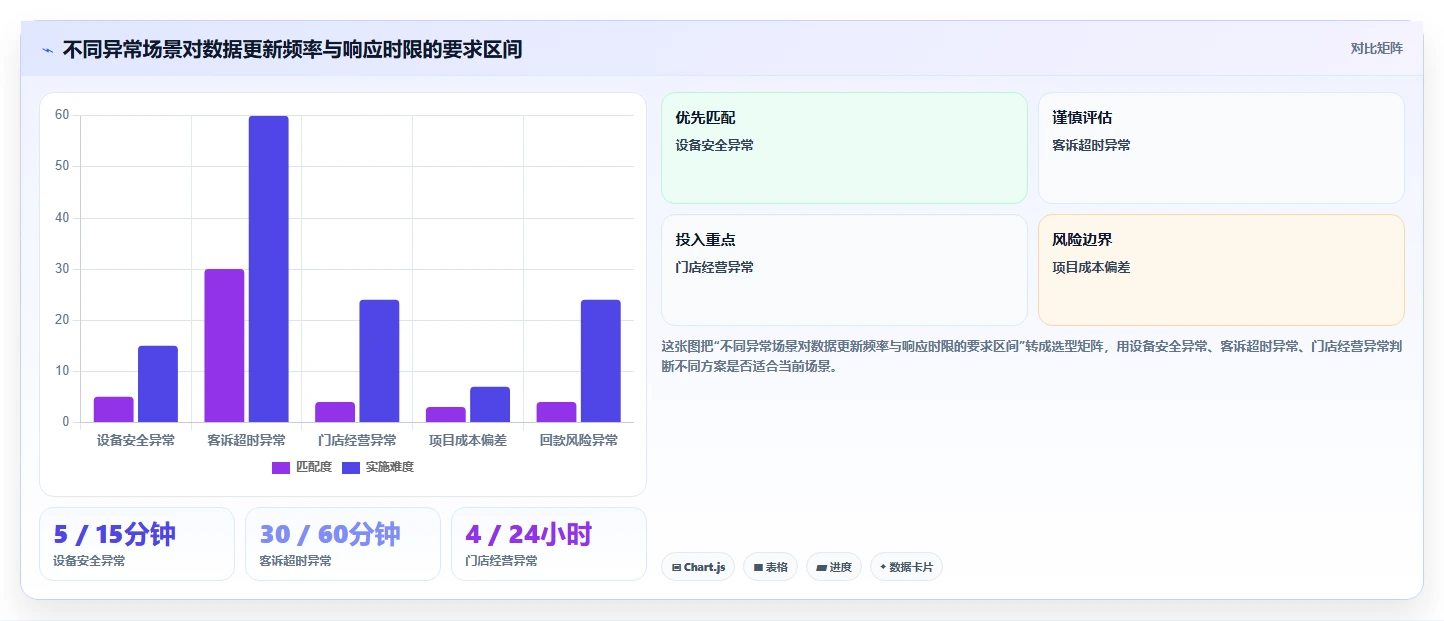The width and height of the screenshot is (1444, 621).
Task: Click the 匹配度 bar for 设备安全异常
Action: tap(114, 410)
